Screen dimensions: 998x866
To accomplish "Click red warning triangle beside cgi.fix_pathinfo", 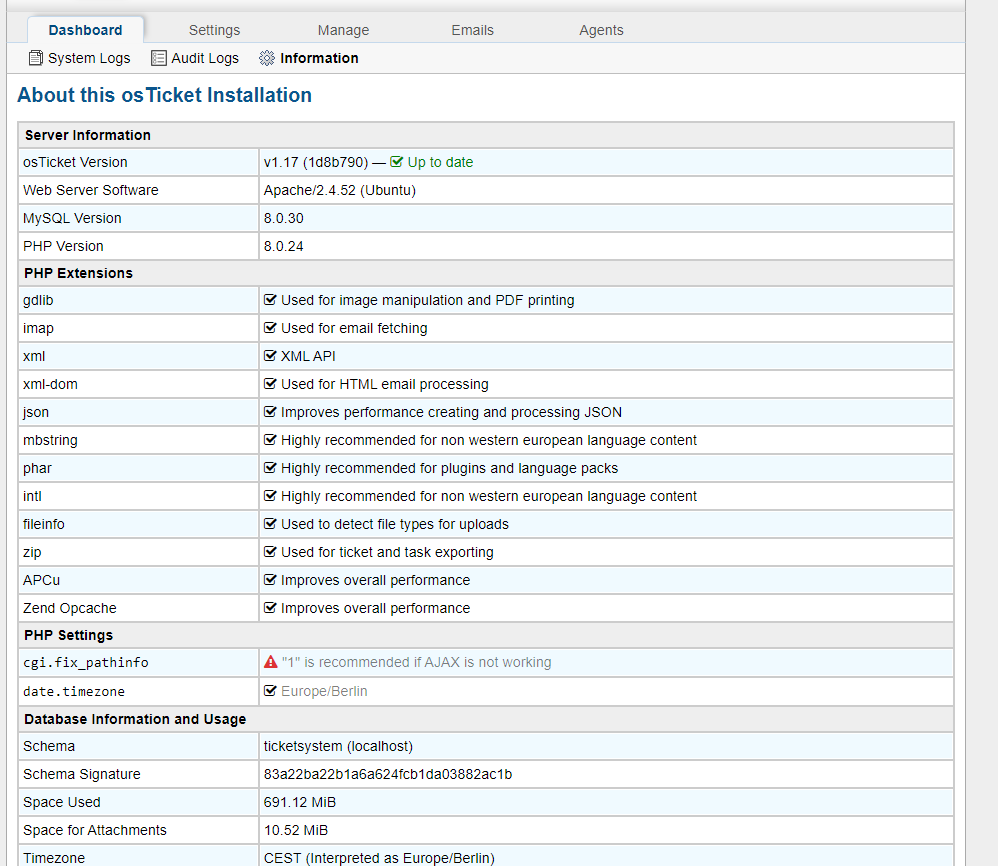I will click(270, 662).
